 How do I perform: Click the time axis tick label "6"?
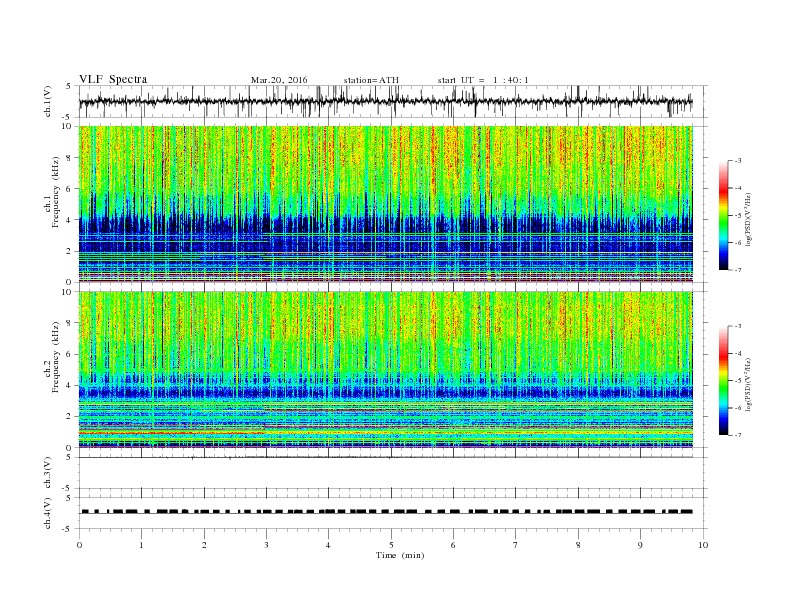453,545
